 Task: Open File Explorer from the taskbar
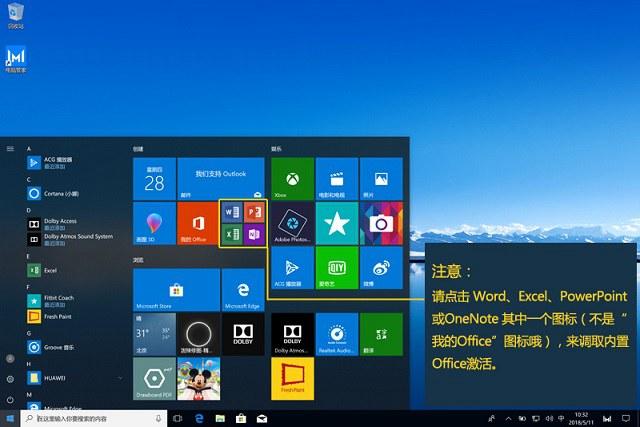tap(220, 418)
